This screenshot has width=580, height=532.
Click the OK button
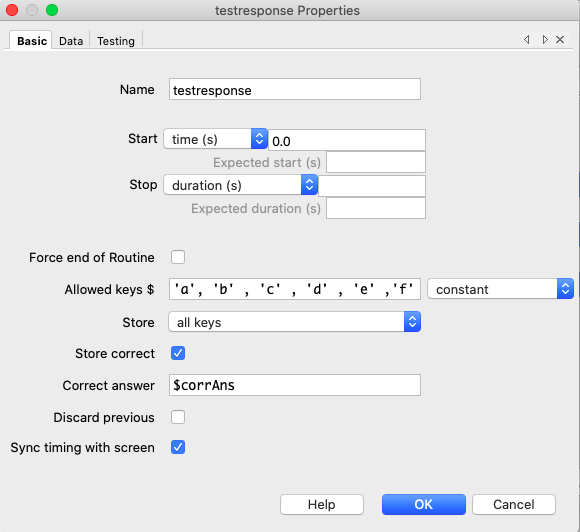[424, 504]
